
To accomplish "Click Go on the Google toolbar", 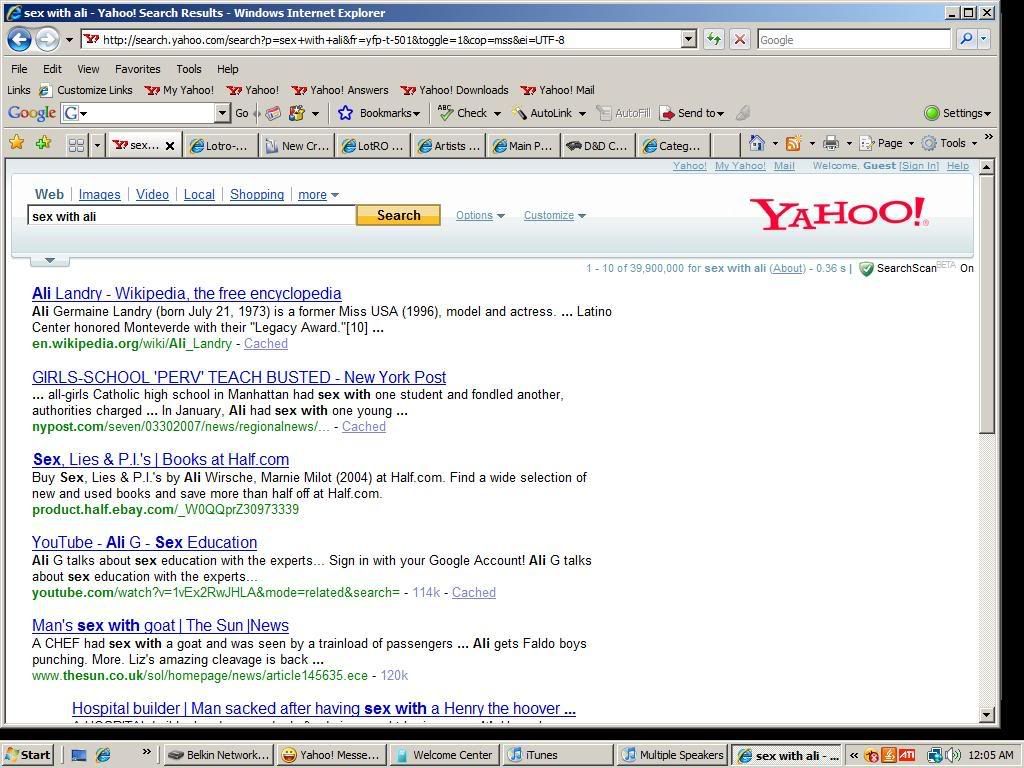I will 242,113.
